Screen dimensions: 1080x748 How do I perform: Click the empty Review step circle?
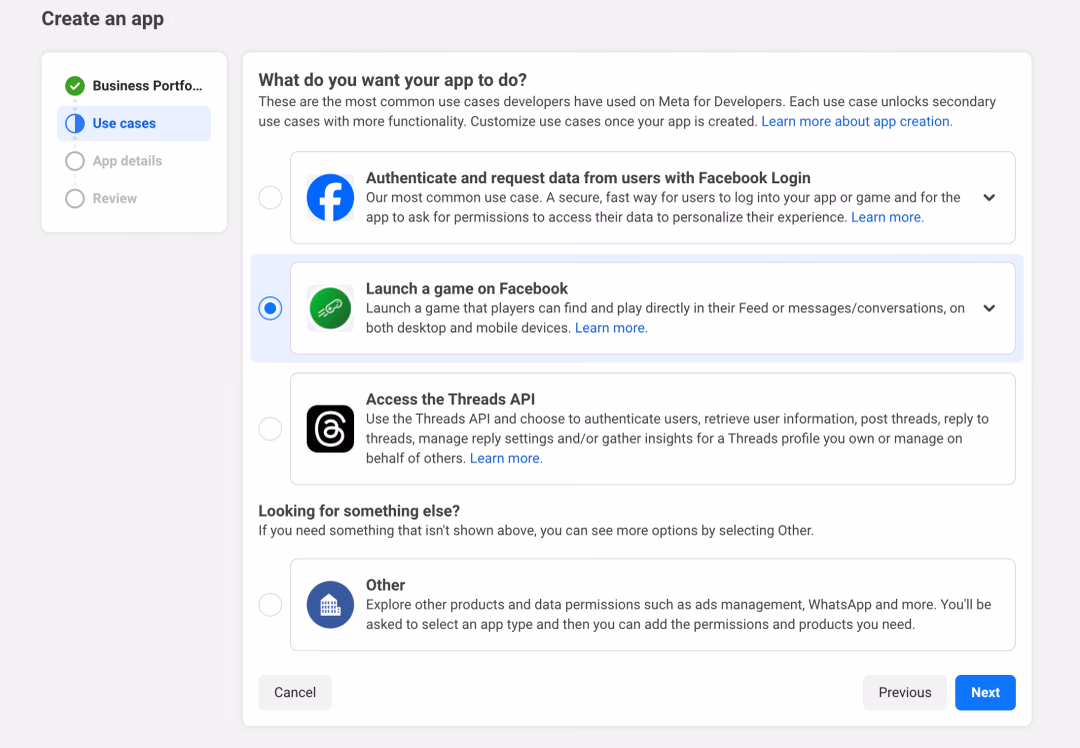tap(75, 198)
